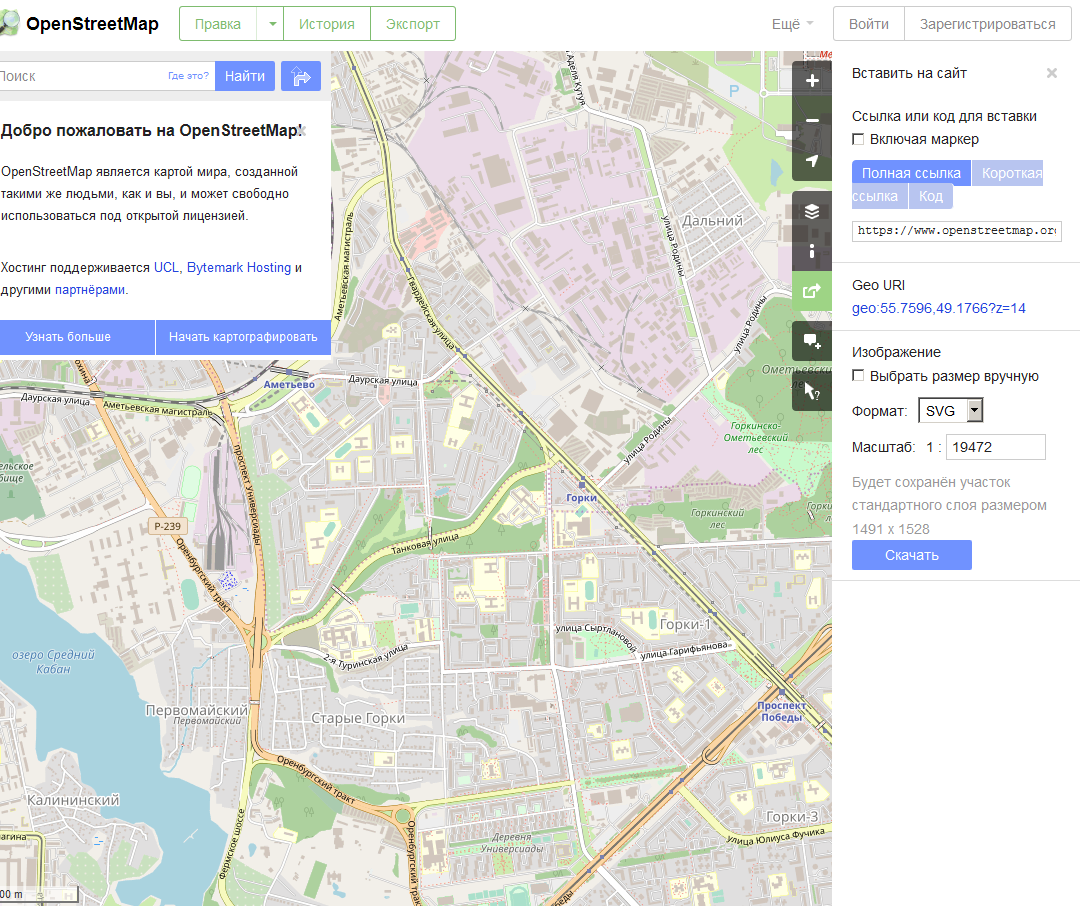Dismiss the welcome message banner

(x=302, y=130)
